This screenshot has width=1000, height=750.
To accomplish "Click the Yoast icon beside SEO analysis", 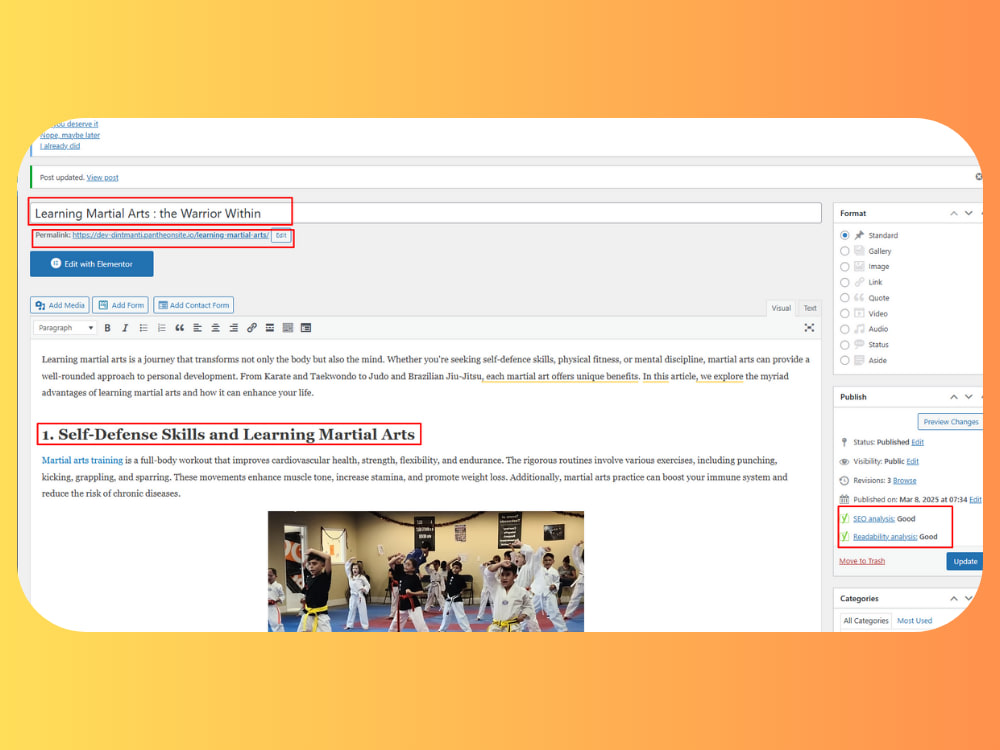I will point(845,518).
